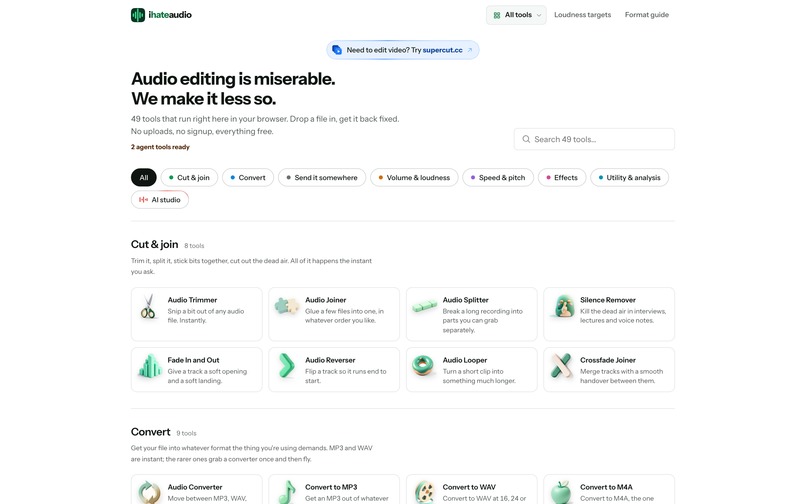Filter by Utility & analysis category
Image resolution: width=806 pixels, height=504 pixels.
click(x=629, y=177)
